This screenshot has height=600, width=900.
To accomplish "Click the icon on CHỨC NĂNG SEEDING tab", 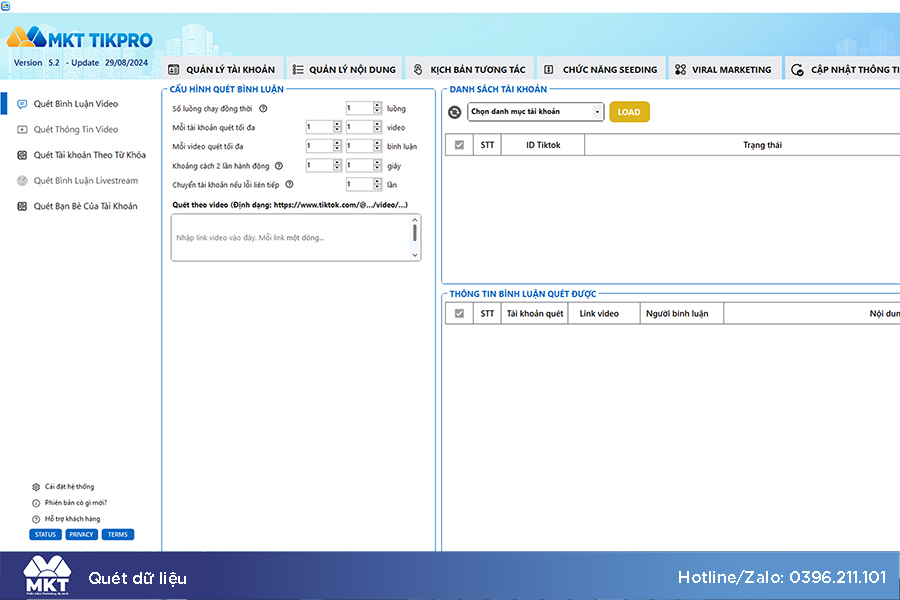I will tap(549, 69).
